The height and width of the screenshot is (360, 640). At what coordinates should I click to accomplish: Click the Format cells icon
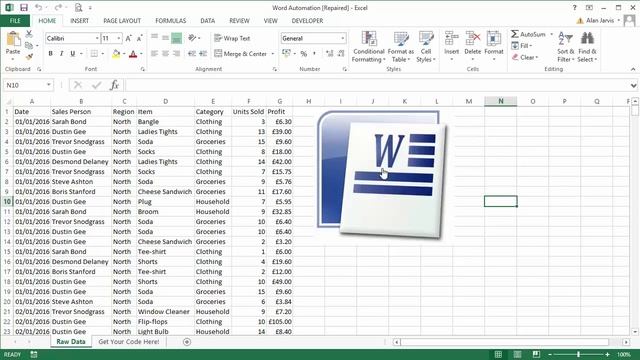[494, 39]
